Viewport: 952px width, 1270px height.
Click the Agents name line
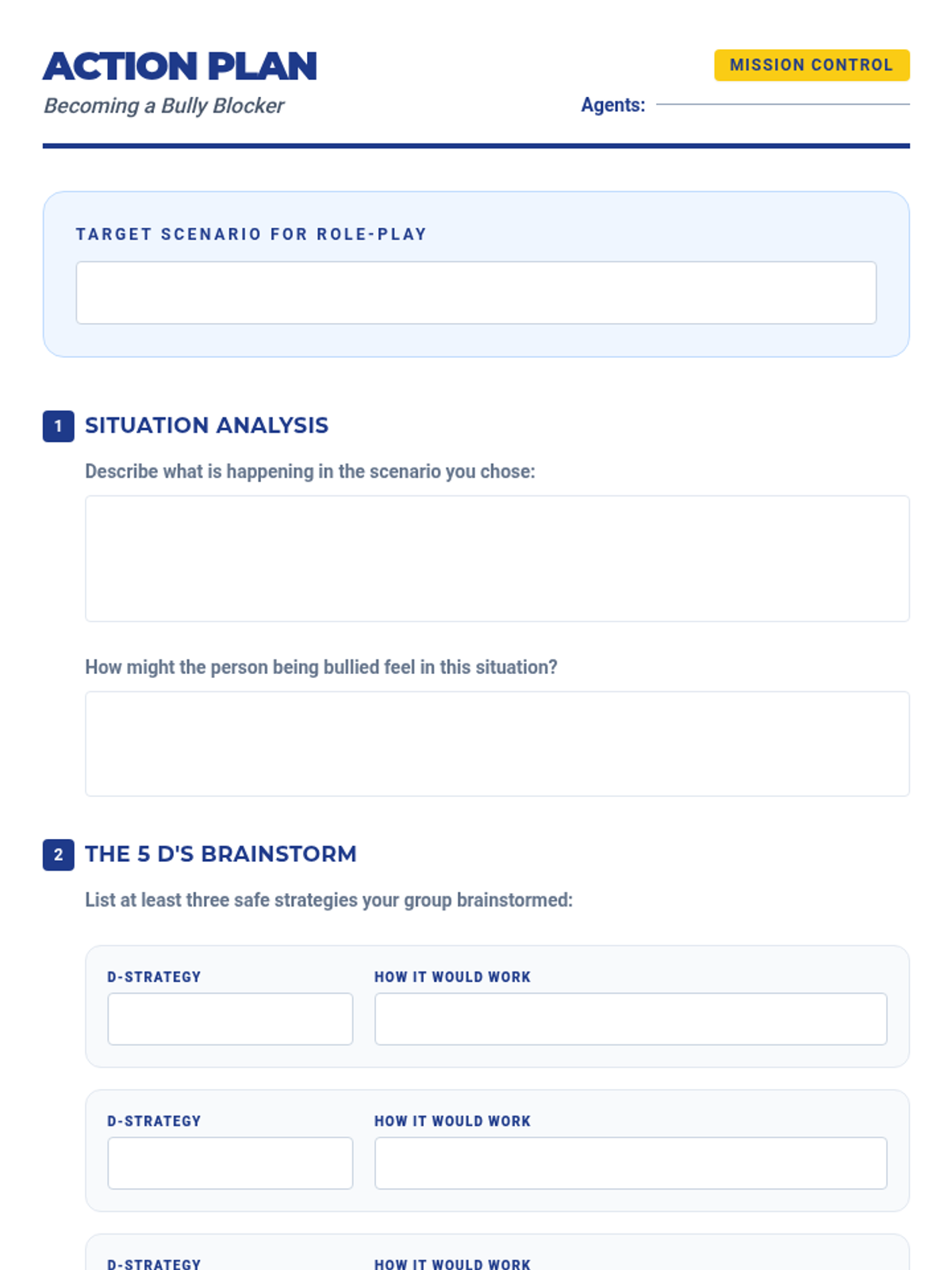pyautogui.click(x=782, y=103)
